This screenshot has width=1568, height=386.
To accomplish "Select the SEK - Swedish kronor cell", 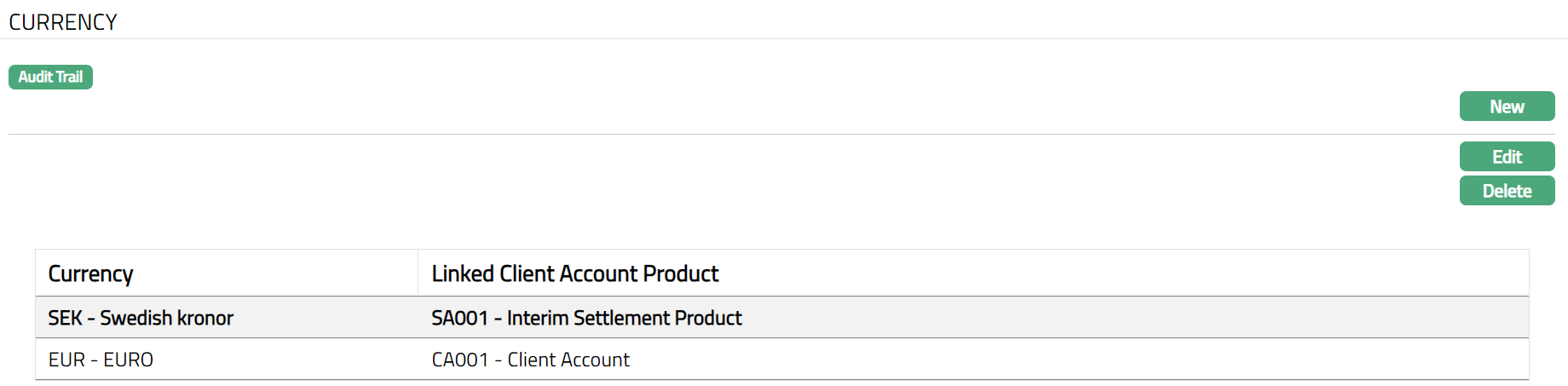I will [141, 318].
